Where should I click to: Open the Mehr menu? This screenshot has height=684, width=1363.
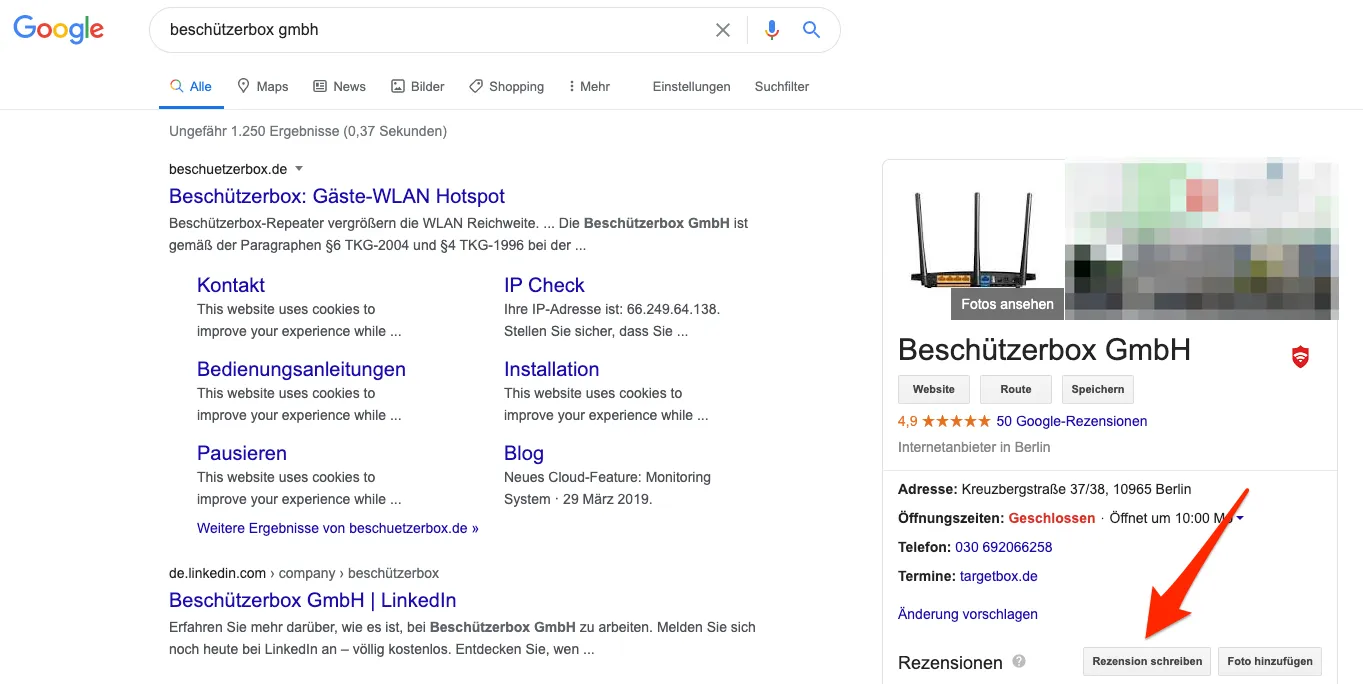(x=588, y=86)
